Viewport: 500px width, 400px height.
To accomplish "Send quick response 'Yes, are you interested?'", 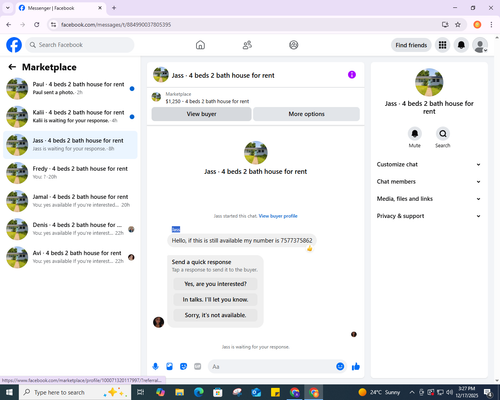I will (x=215, y=284).
